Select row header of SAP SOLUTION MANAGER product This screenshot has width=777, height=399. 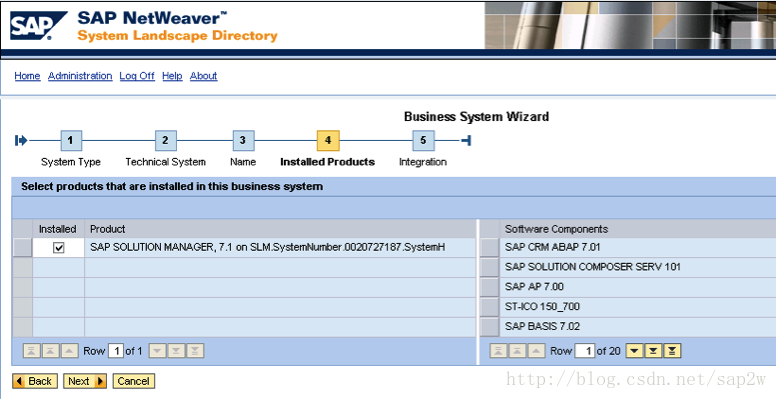pyautogui.click(x=22, y=247)
